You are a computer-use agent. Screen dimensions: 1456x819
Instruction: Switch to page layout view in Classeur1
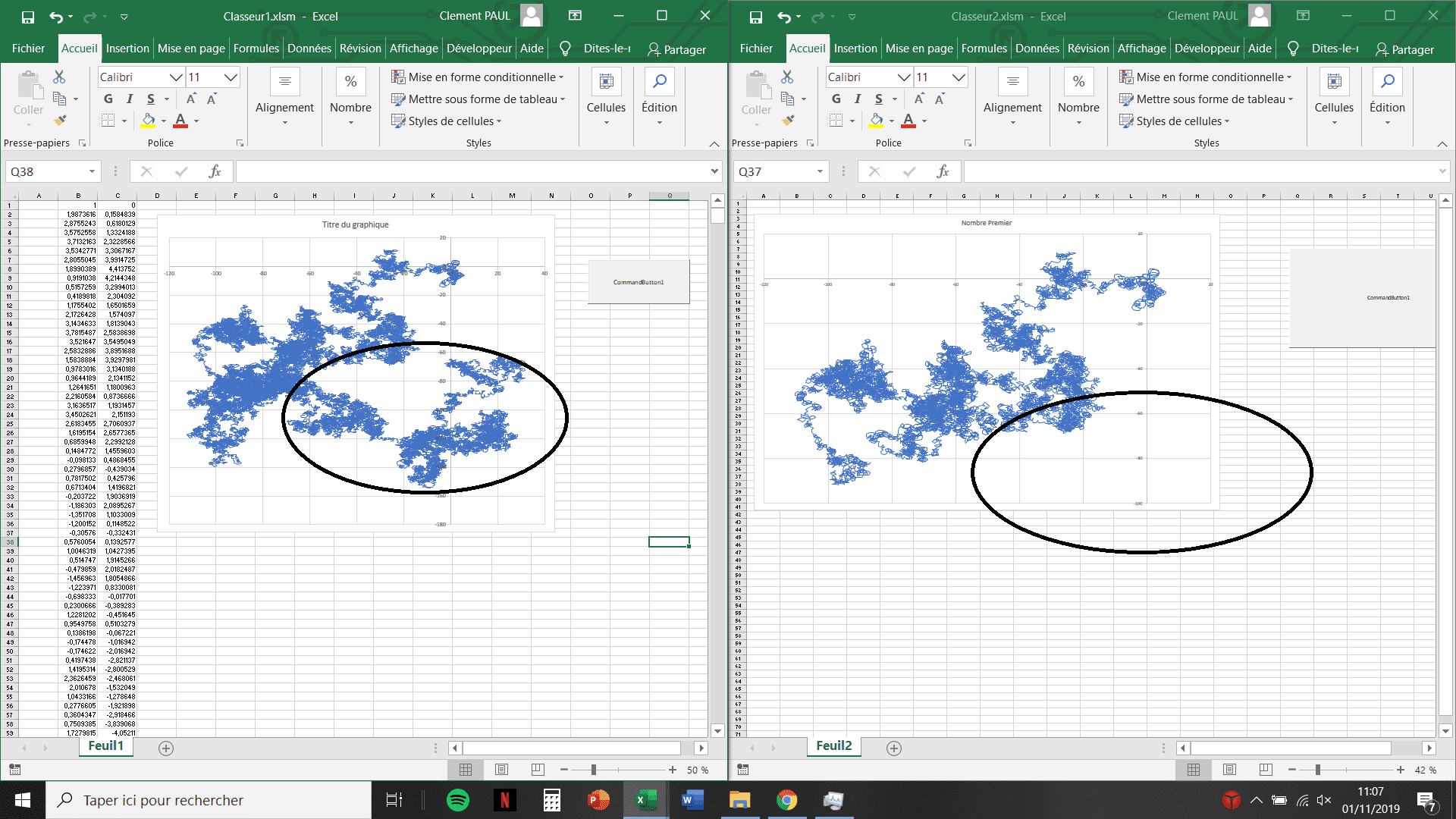[501, 770]
